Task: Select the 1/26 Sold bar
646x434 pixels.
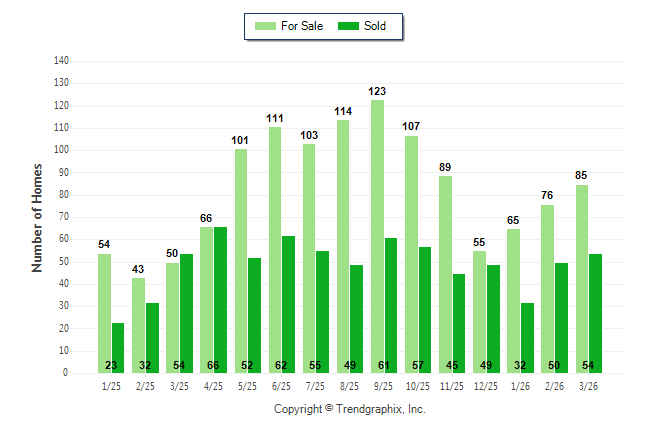Action: click(527, 338)
